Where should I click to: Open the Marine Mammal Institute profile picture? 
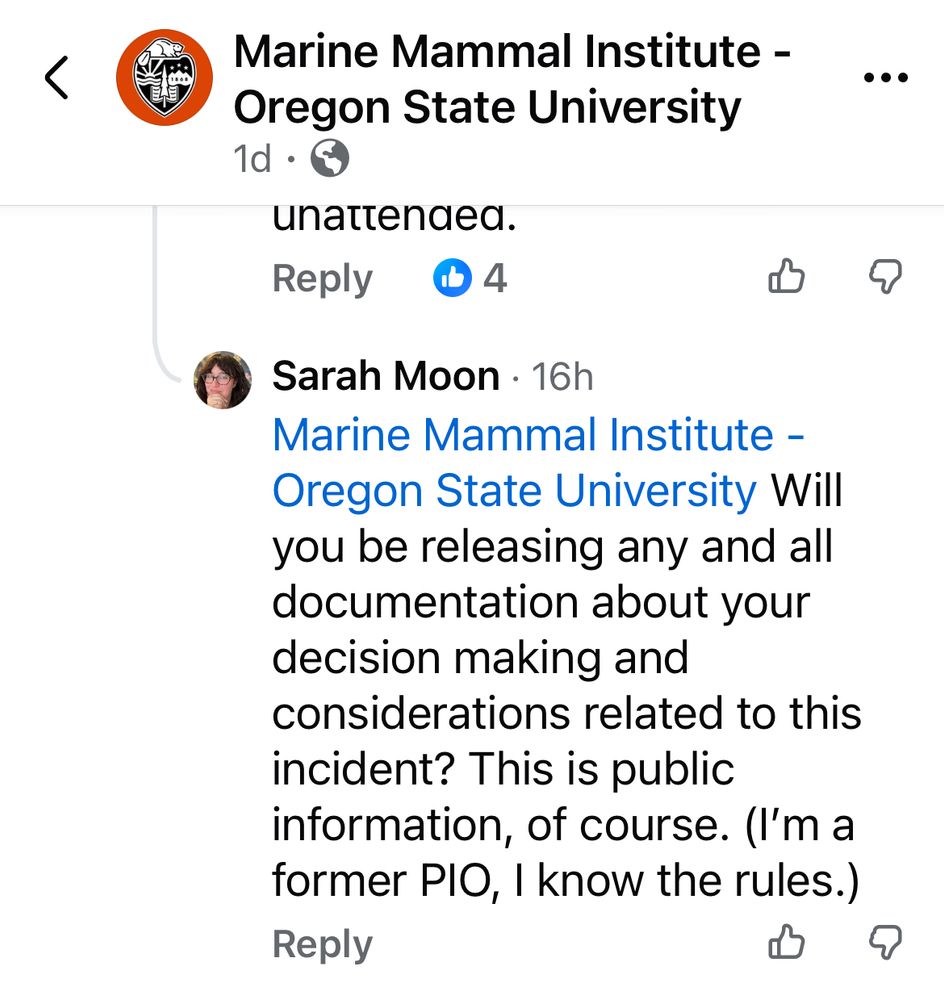click(x=166, y=78)
